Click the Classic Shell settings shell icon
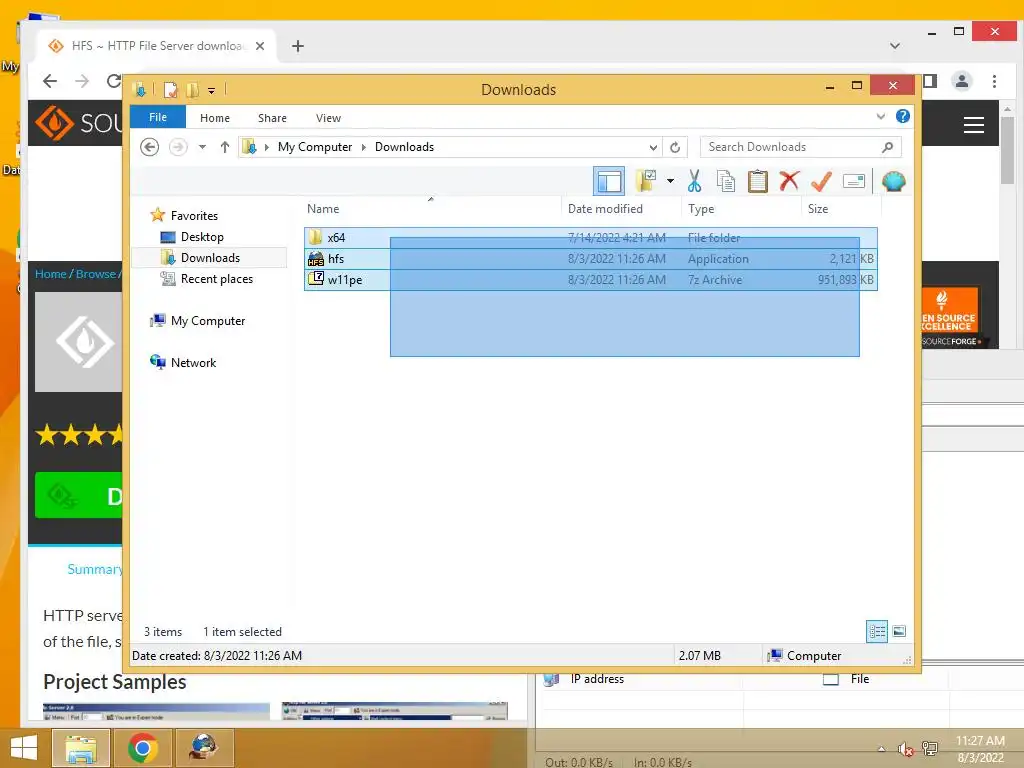 (893, 181)
